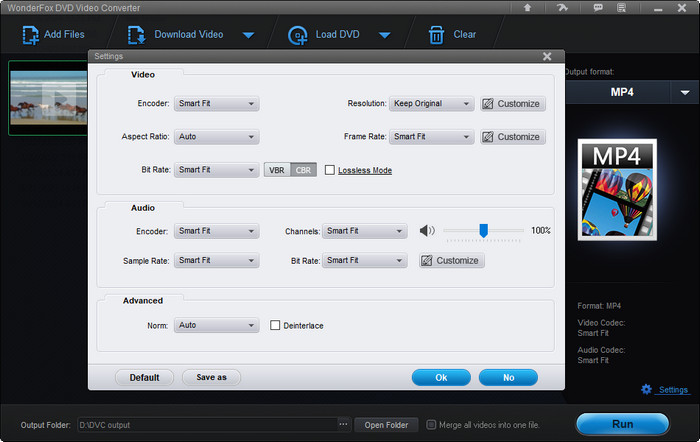Click the browse folder ellipsis button
This screenshot has width=700, height=442.
[343, 425]
